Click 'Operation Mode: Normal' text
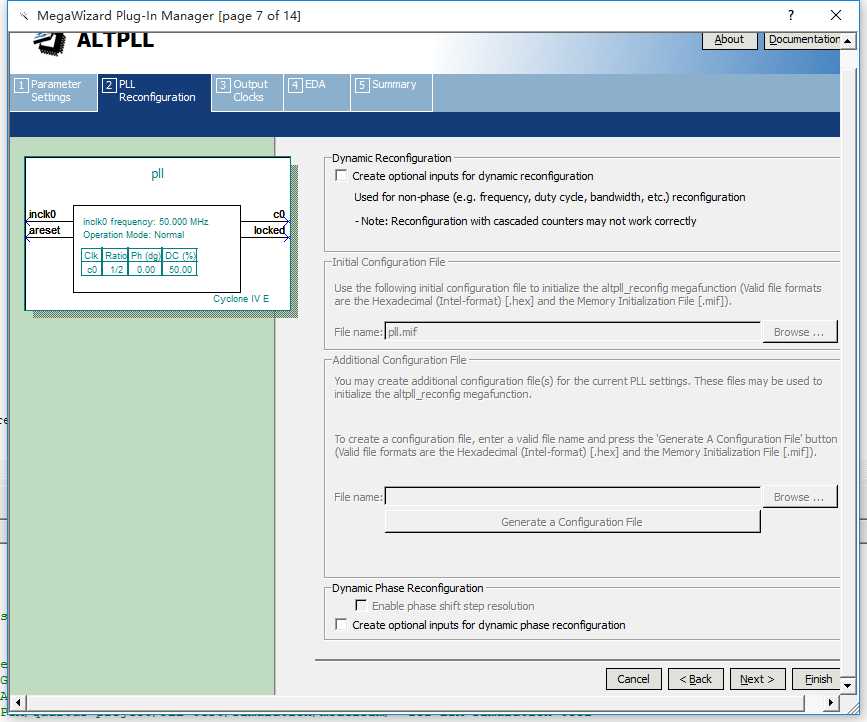Screen dimensions: 867x722 [x=133, y=234]
